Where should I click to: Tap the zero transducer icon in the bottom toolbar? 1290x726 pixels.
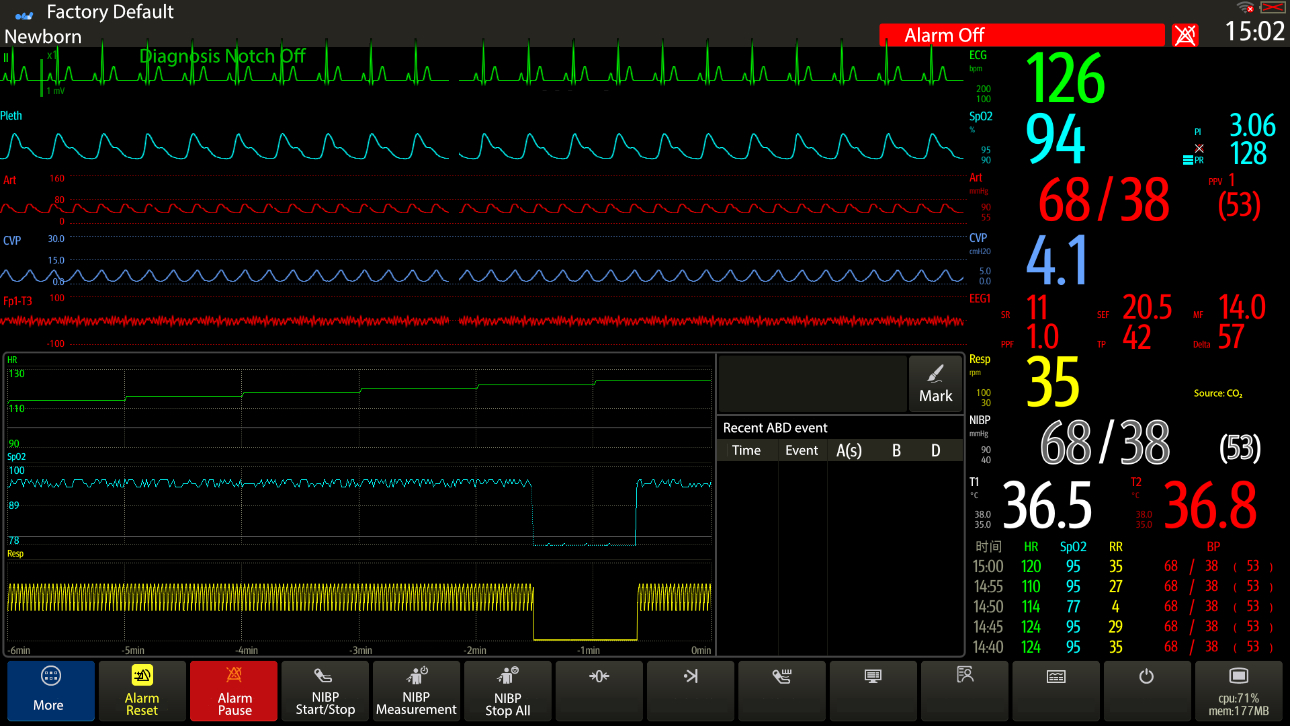(x=598, y=691)
